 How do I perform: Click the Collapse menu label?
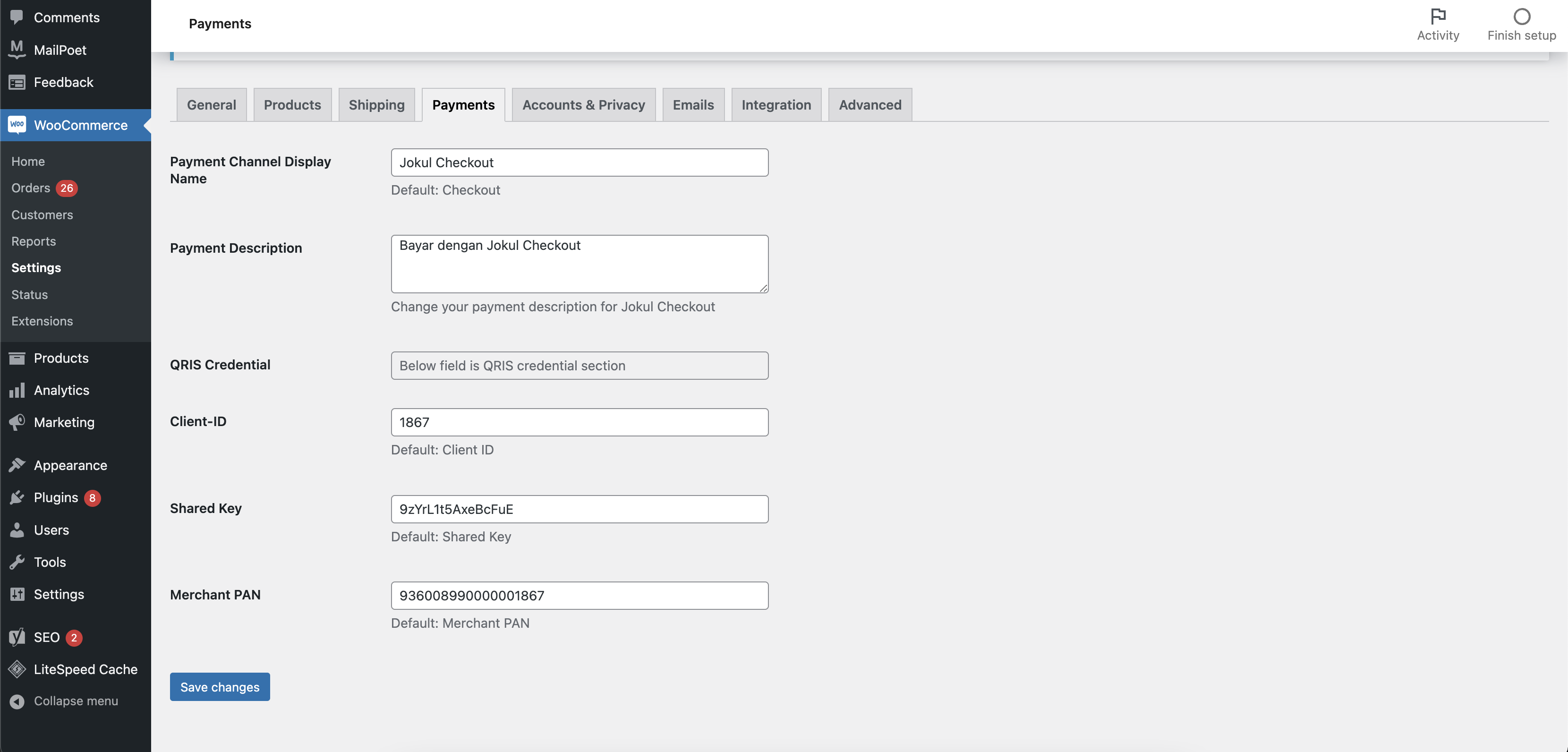tap(76, 701)
